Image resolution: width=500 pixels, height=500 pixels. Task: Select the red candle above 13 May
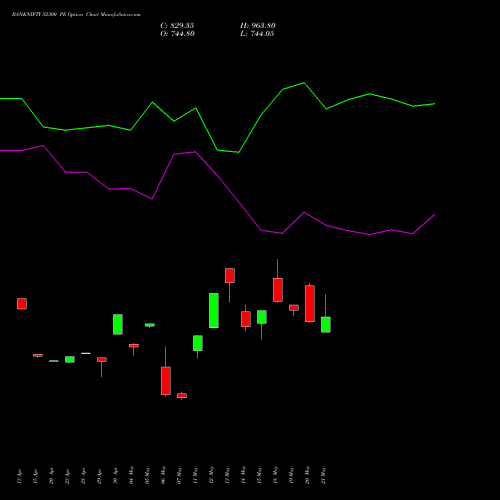pyautogui.click(x=230, y=275)
